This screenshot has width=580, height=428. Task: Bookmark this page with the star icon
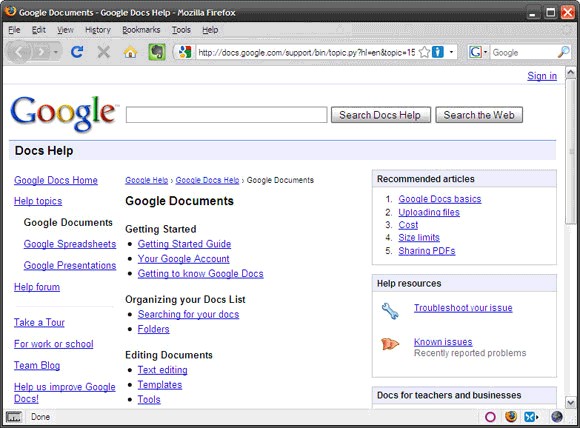[424, 52]
